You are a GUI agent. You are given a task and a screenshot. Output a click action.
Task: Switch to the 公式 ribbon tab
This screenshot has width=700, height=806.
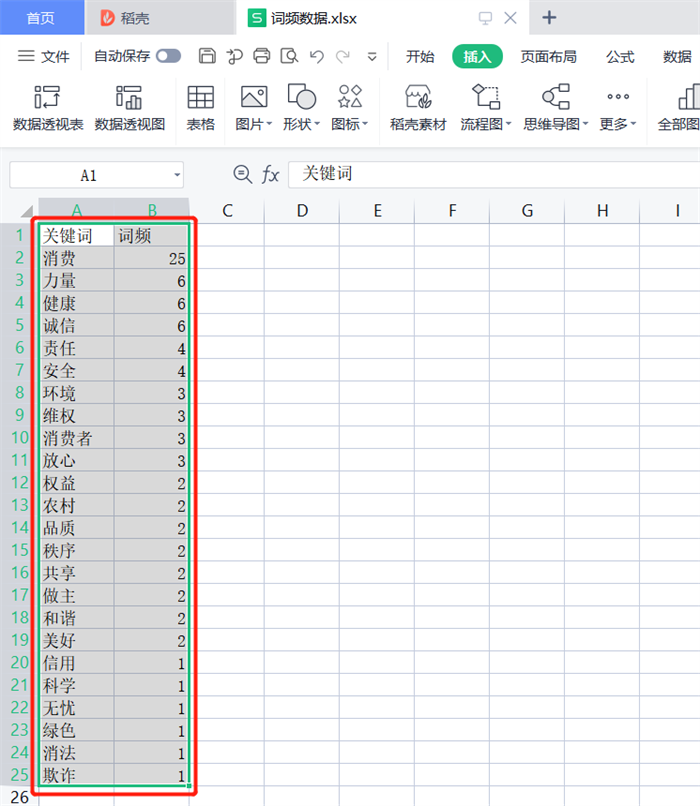[620, 57]
